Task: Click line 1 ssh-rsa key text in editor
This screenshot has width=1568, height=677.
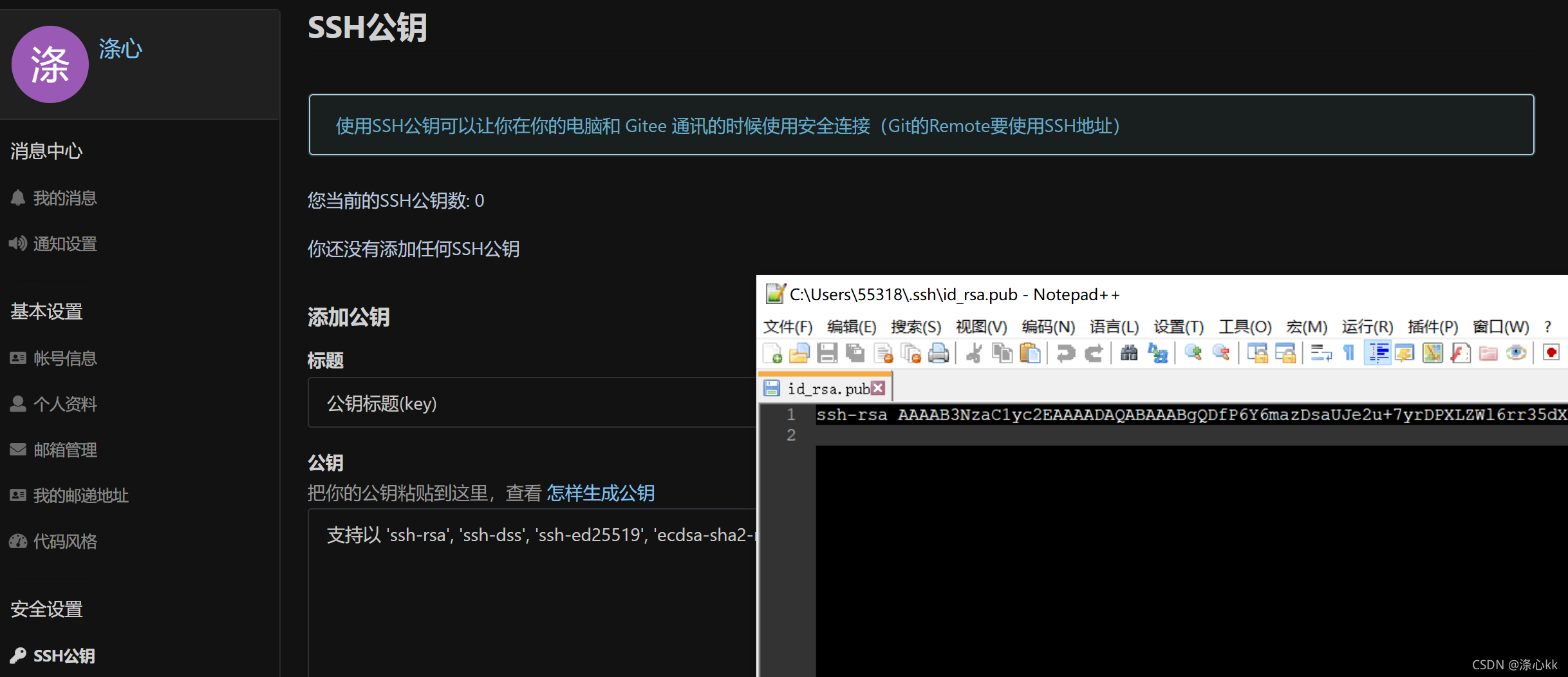Action: click(x=1191, y=415)
